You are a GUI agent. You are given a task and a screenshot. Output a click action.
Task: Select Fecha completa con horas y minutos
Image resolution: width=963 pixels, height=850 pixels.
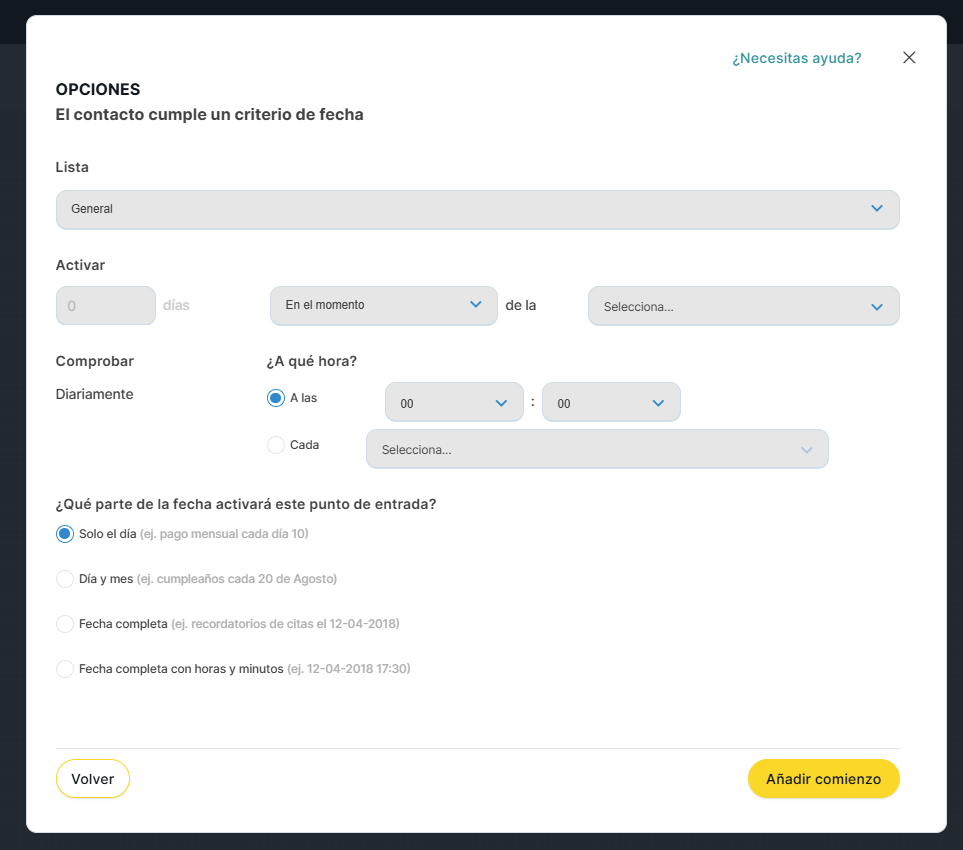click(x=65, y=669)
